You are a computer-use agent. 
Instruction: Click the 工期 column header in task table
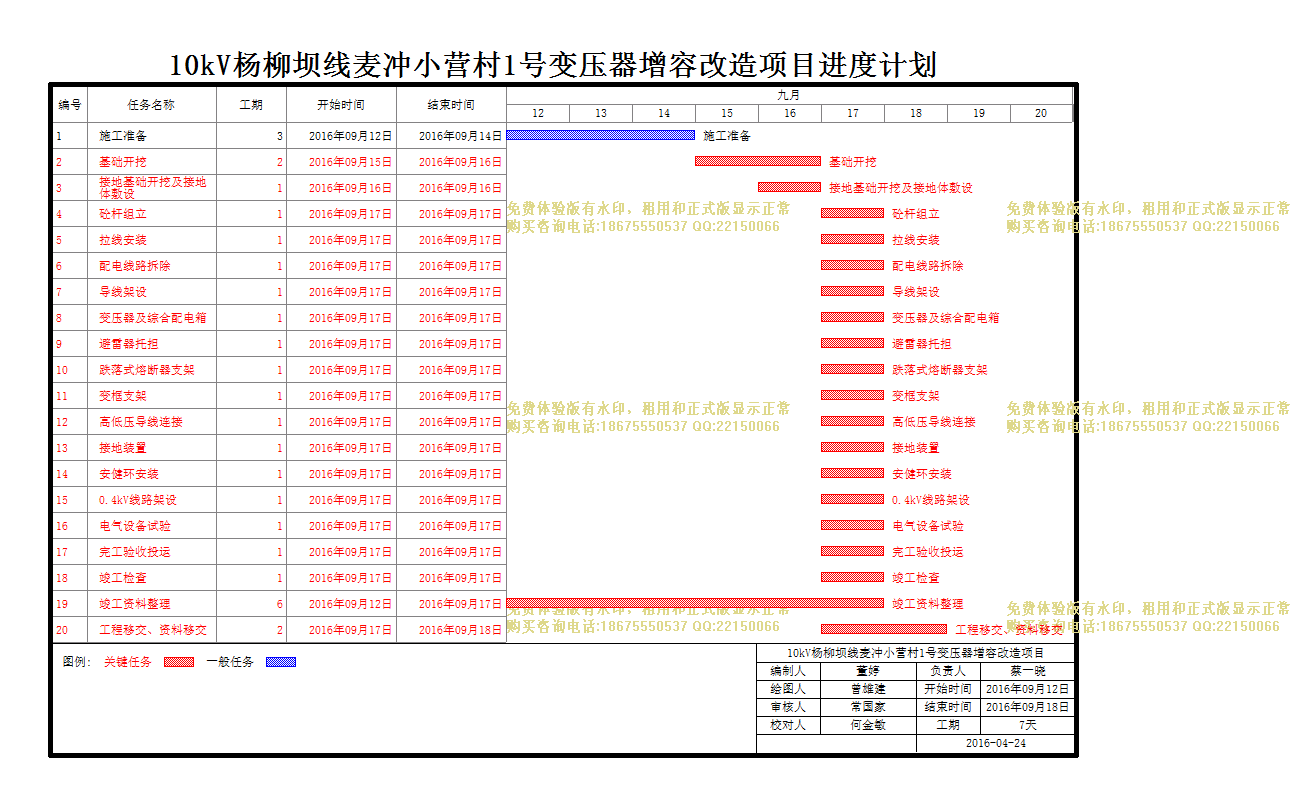251,104
